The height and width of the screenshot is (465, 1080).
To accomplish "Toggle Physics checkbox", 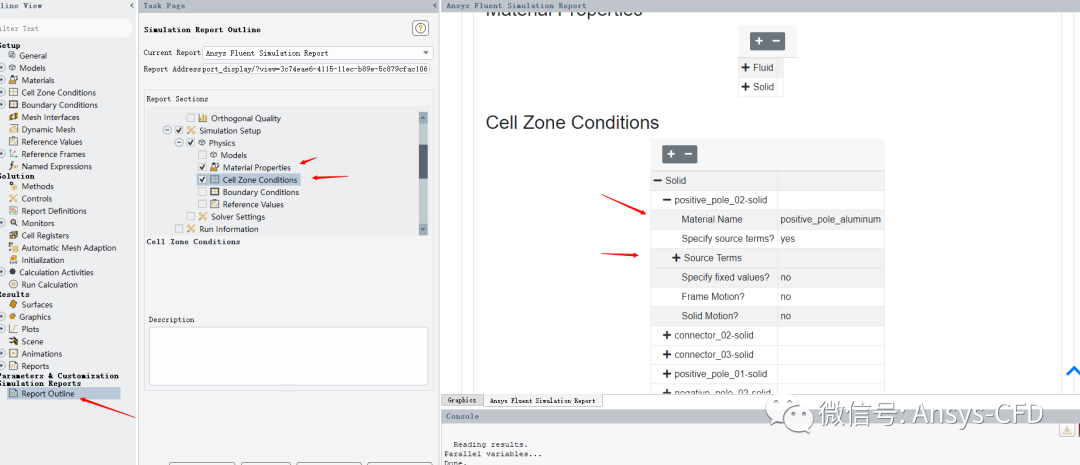I will coord(191,143).
